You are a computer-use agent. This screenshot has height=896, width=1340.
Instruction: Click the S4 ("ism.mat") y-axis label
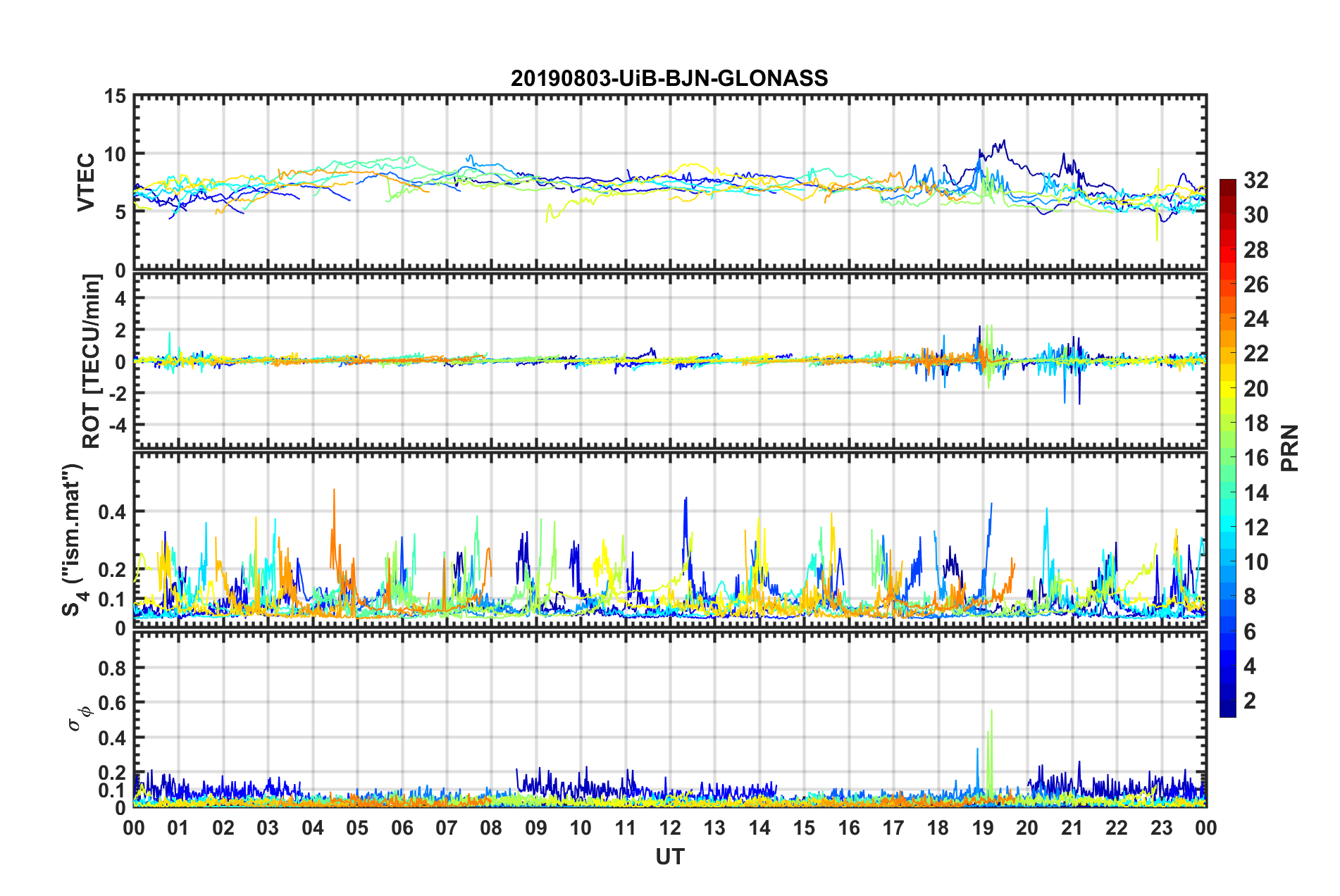74,540
